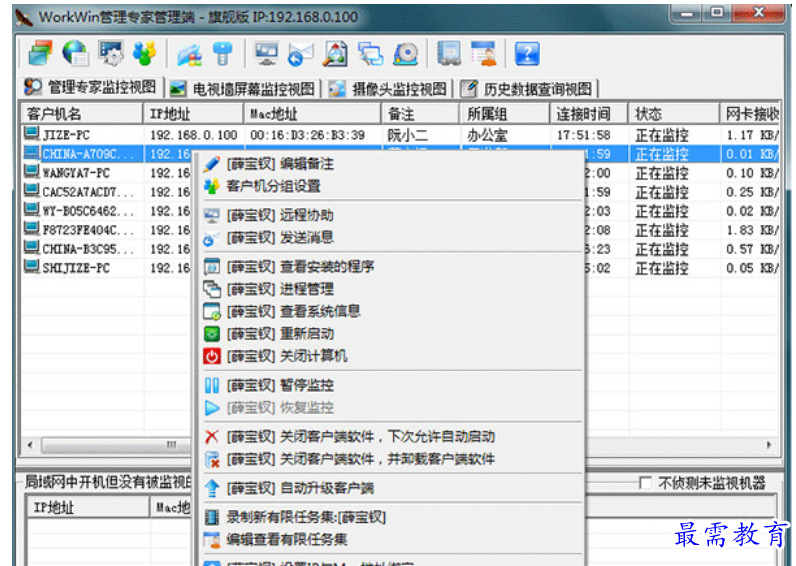Click the 网卡接收 column header
The height and width of the screenshot is (566, 796).
[749, 114]
